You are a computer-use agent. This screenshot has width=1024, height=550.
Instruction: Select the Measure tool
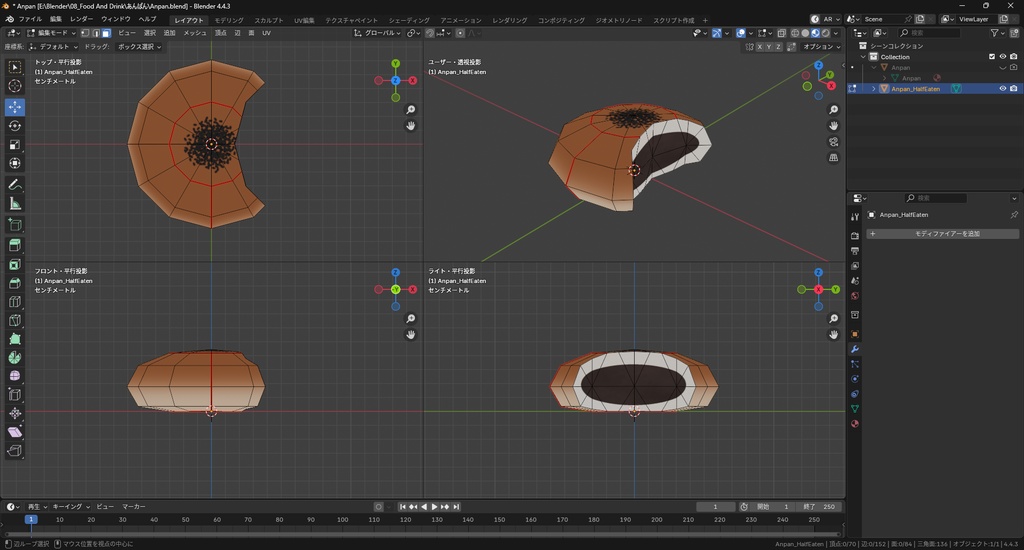(14, 204)
